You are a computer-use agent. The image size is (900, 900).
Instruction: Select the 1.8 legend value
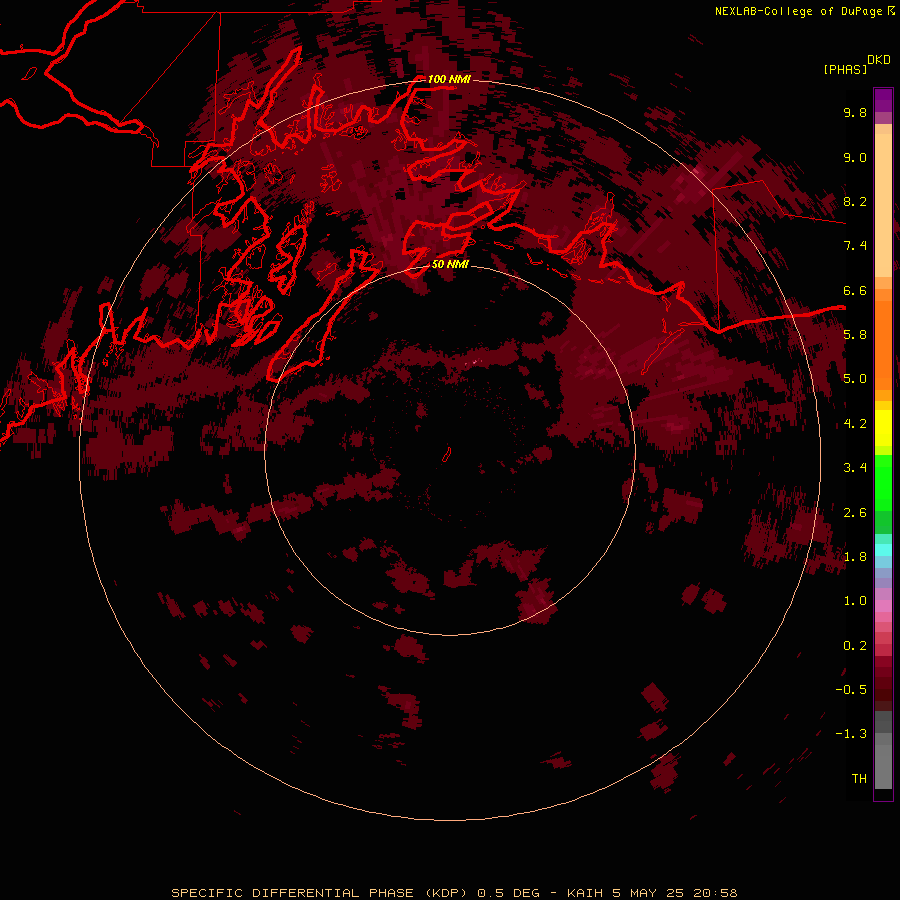[x=855, y=556]
